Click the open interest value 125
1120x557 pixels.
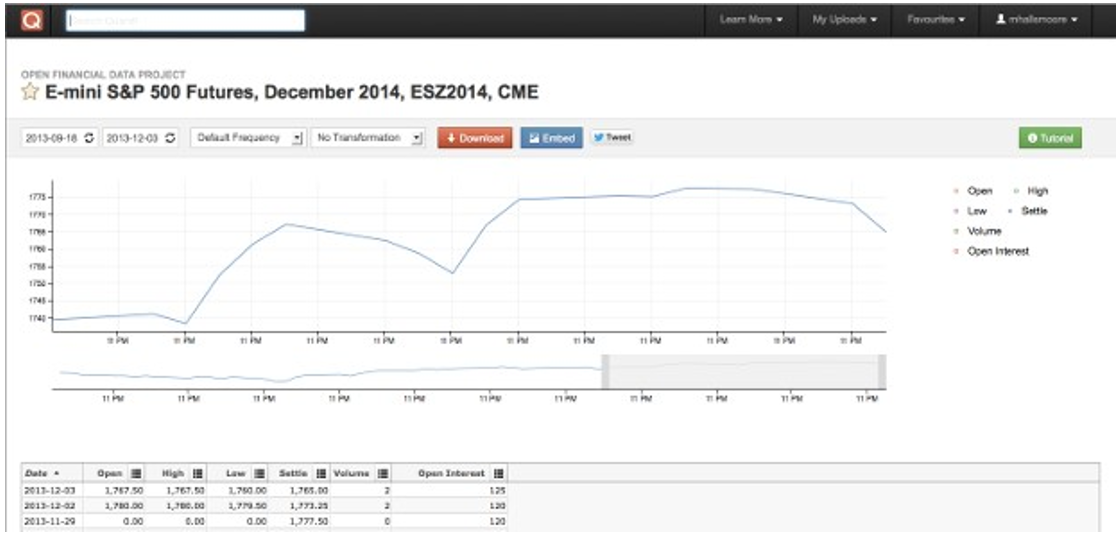point(498,491)
